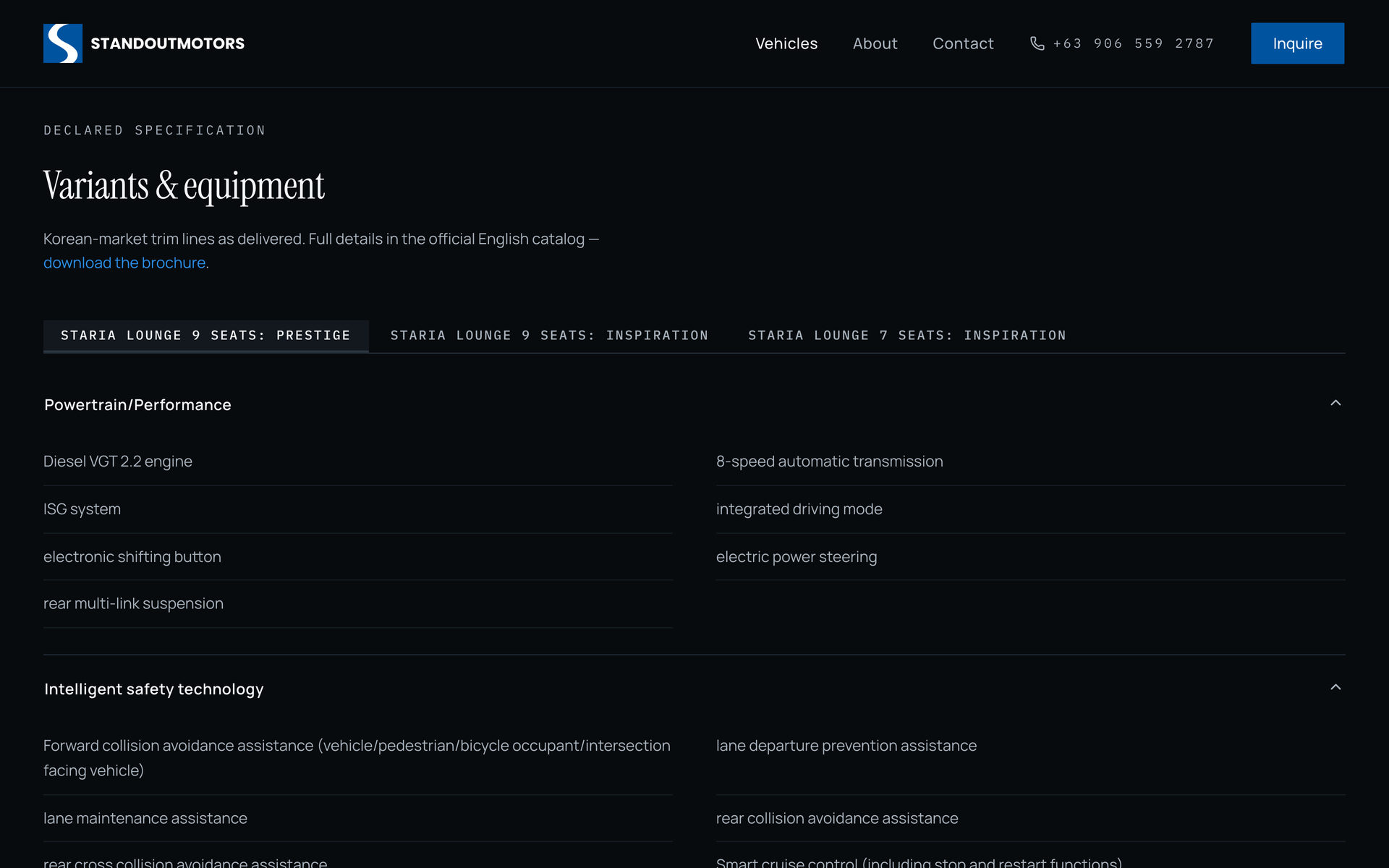Follow the download the brochure link
Viewport: 1389px width, 868px height.
(124, 263)
